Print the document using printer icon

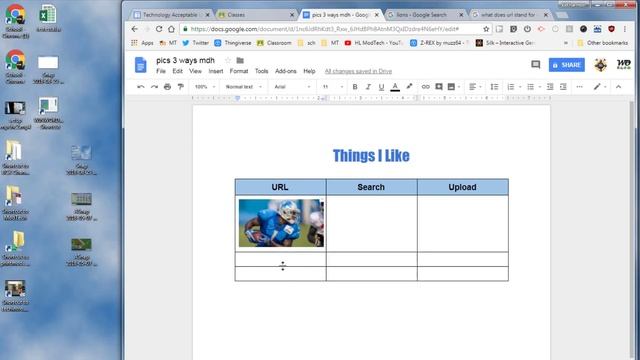pyautogui.click(x=167, y=87)
